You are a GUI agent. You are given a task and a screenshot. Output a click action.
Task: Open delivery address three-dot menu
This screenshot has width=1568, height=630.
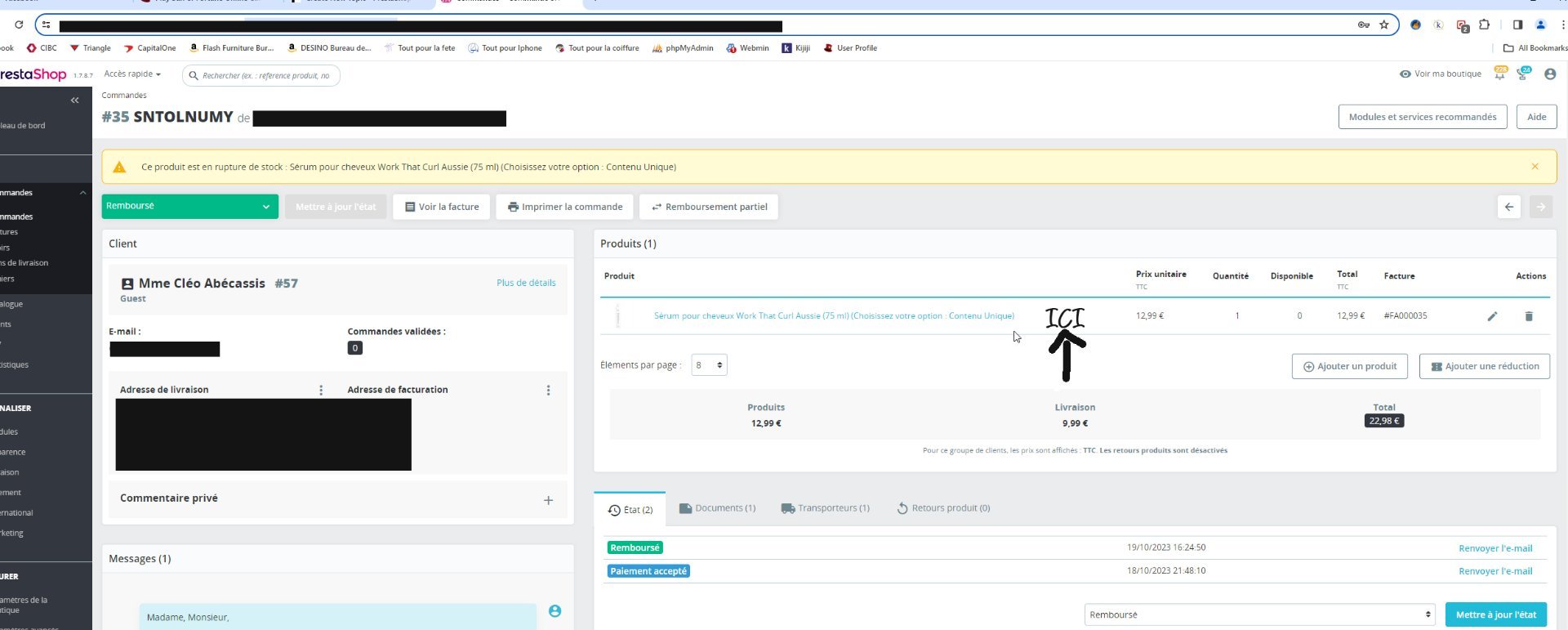click(x=321, y=391)
